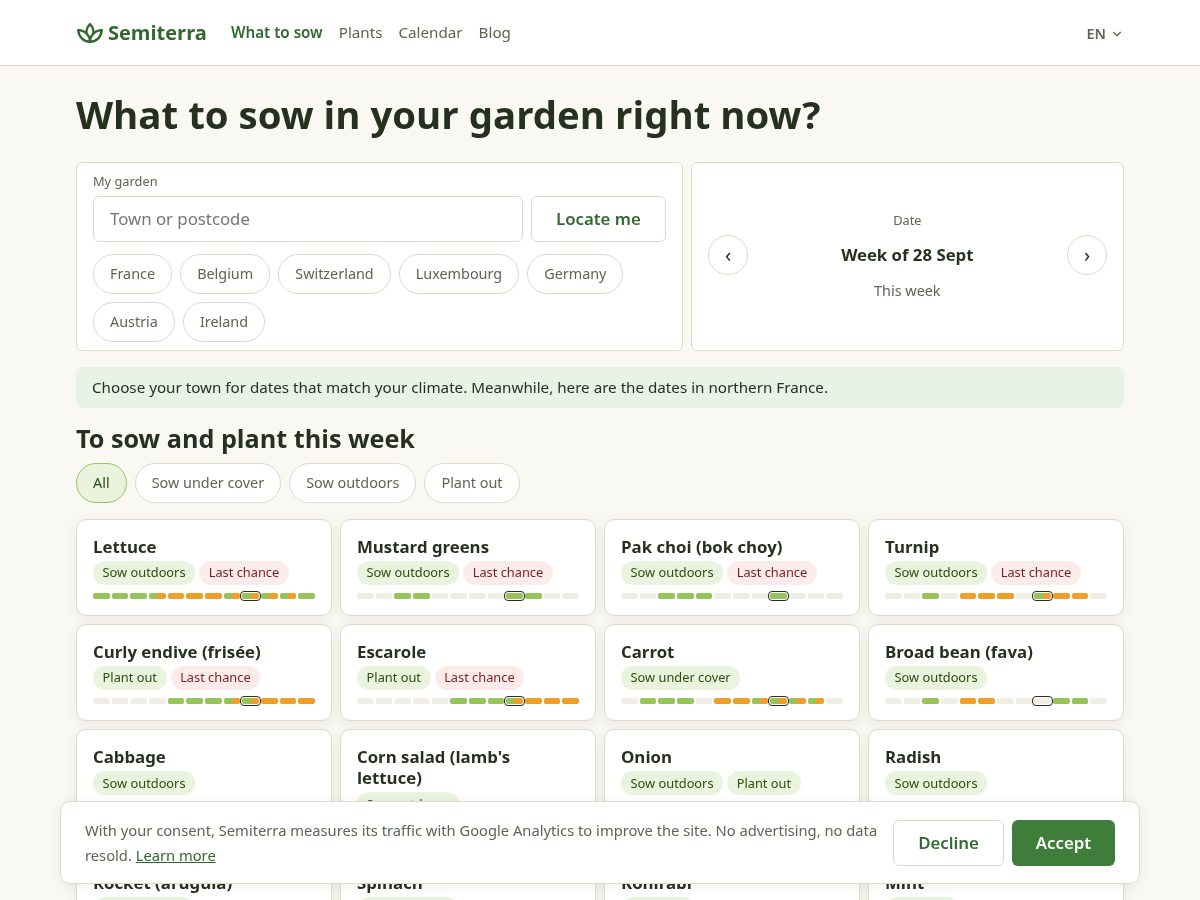
Task: Filter by Sow under cover
Action: [x=208, y=483]
